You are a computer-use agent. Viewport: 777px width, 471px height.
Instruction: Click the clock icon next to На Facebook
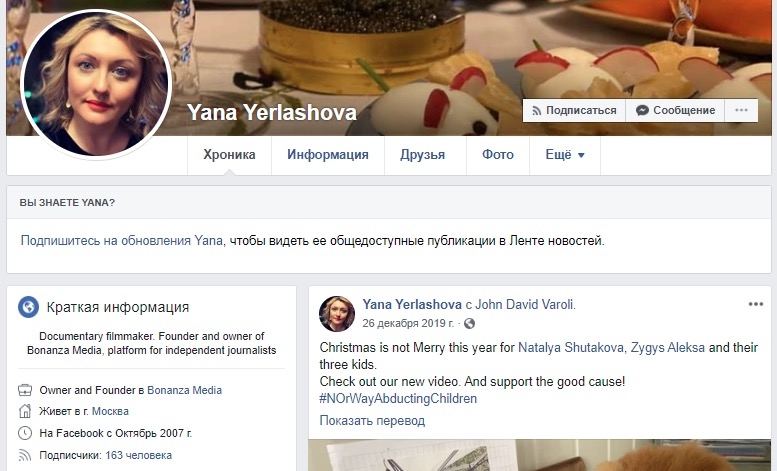tap(25, 433)
